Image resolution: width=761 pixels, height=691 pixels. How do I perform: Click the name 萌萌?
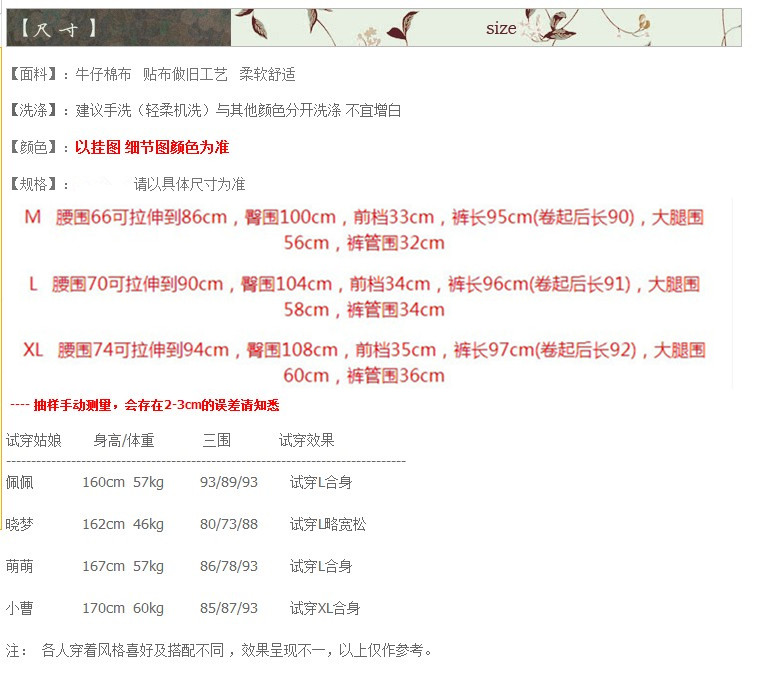click(19, 566)
